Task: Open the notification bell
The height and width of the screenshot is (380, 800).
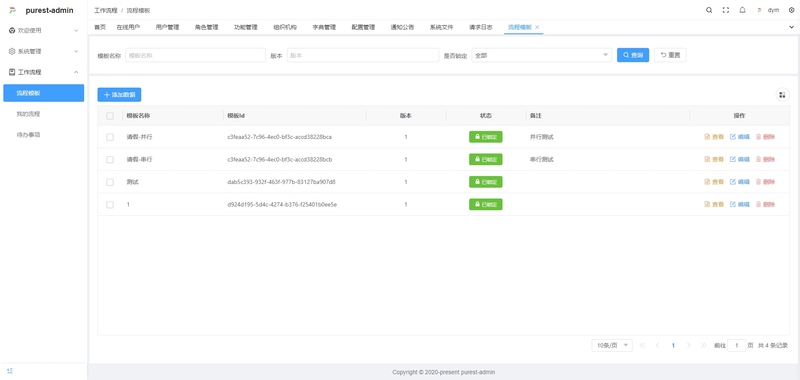Action: click(743, 10)
